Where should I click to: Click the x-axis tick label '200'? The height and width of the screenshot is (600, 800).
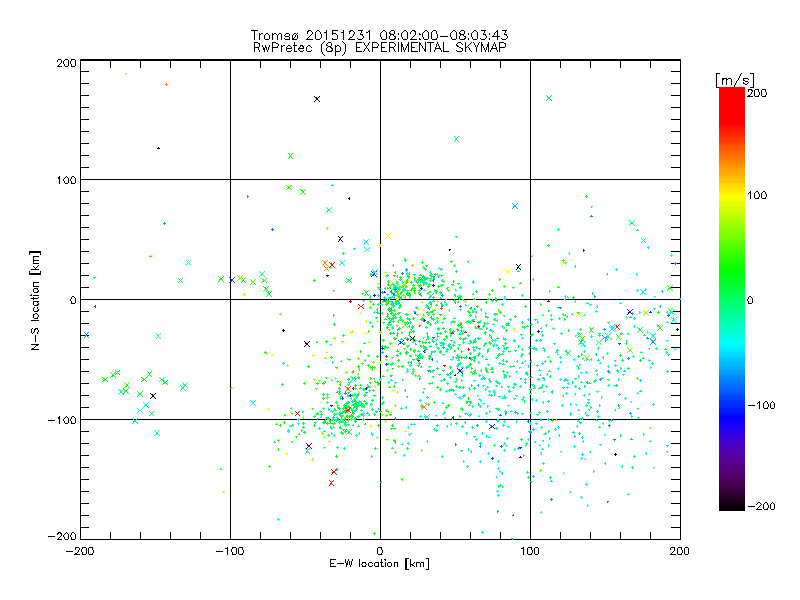680,551
